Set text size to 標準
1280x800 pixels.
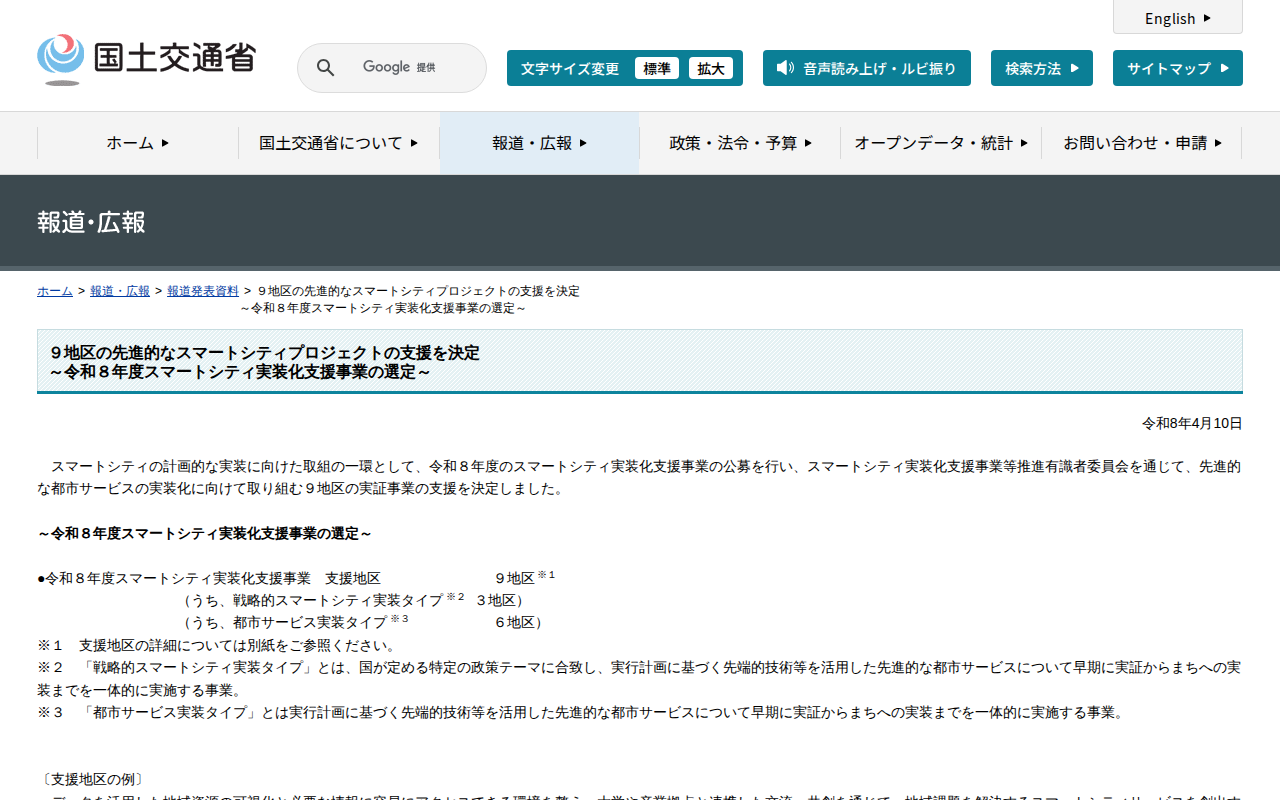(657, 68)
